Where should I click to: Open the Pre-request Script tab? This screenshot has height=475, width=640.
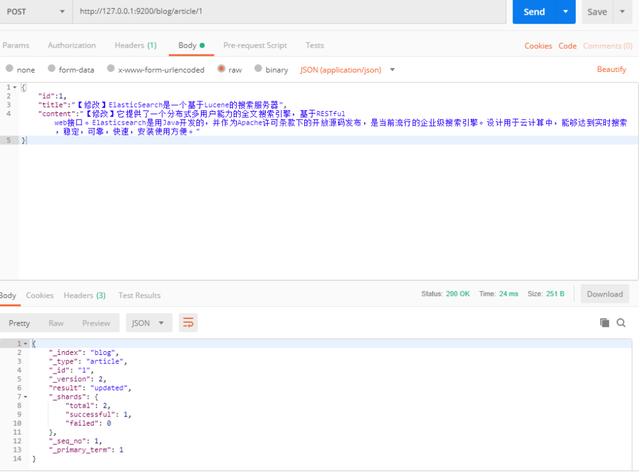[x=255, y=45]
